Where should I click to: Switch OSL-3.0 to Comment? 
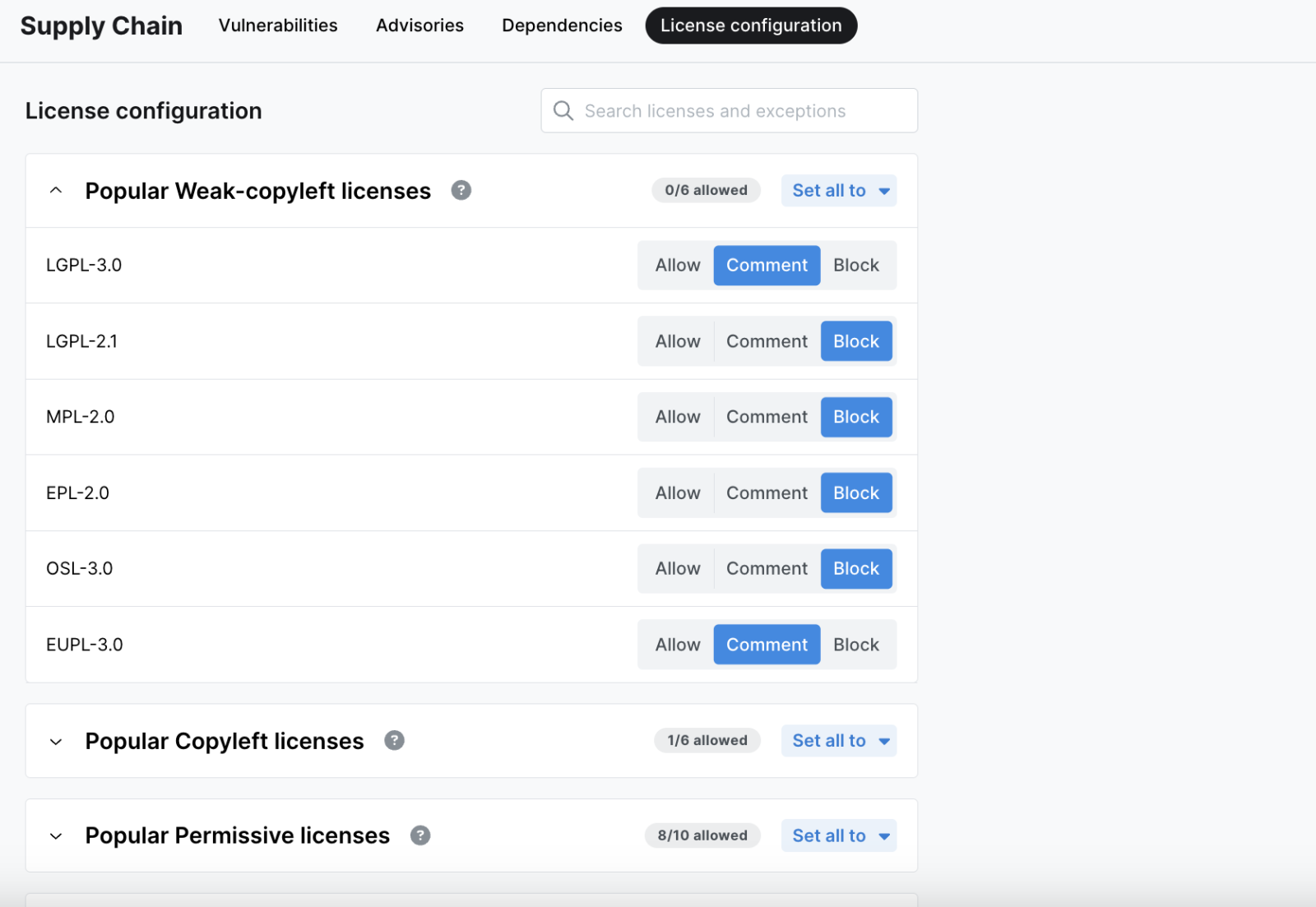coord(766,568)
